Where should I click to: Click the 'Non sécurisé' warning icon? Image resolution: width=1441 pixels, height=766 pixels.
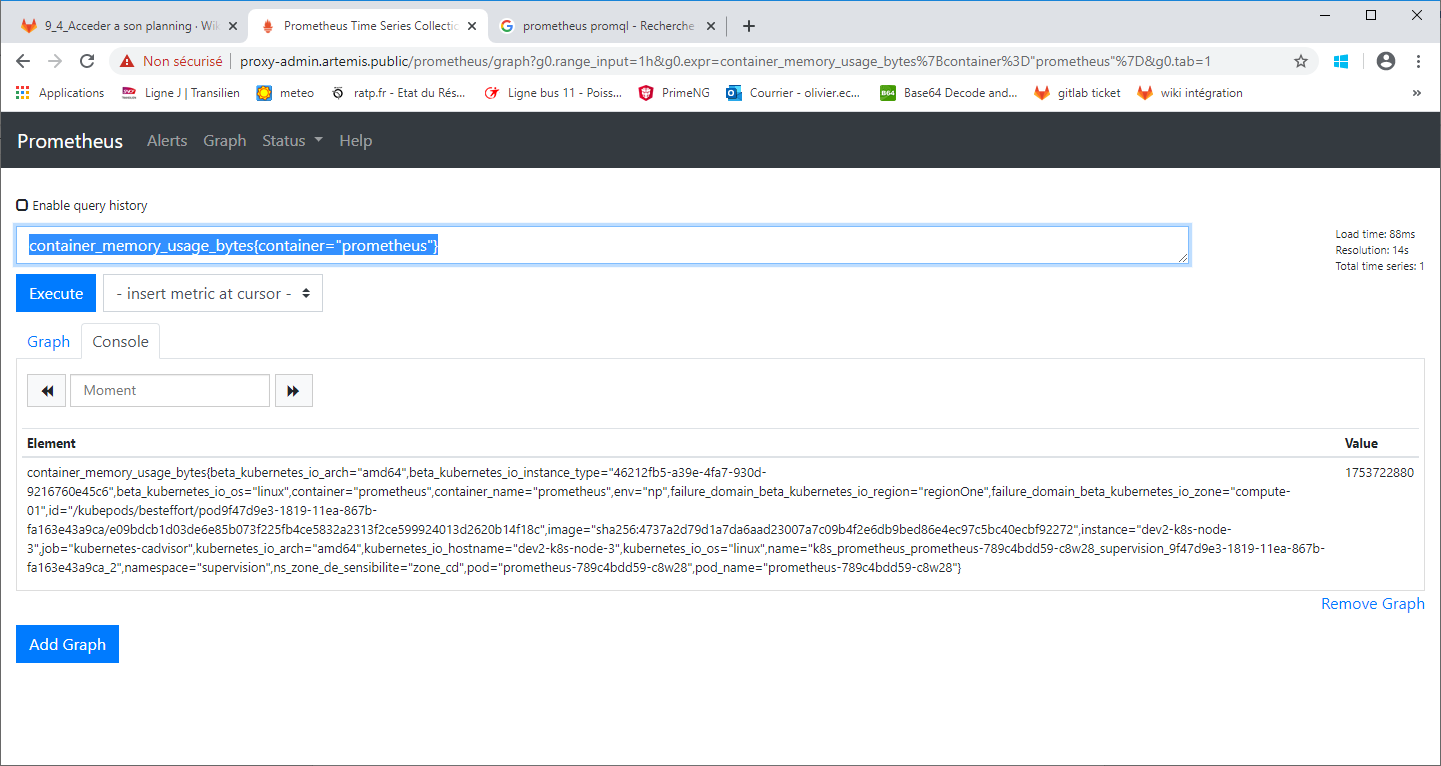point(125,60)
